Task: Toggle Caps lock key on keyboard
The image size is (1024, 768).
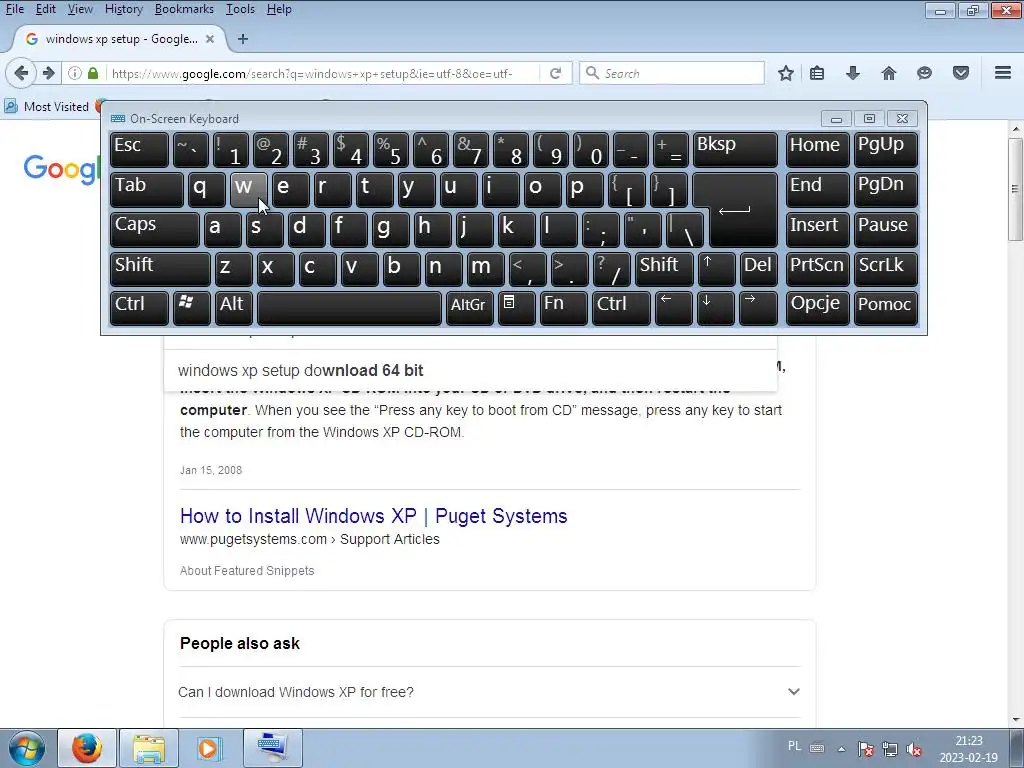Action: click(155, 229)
